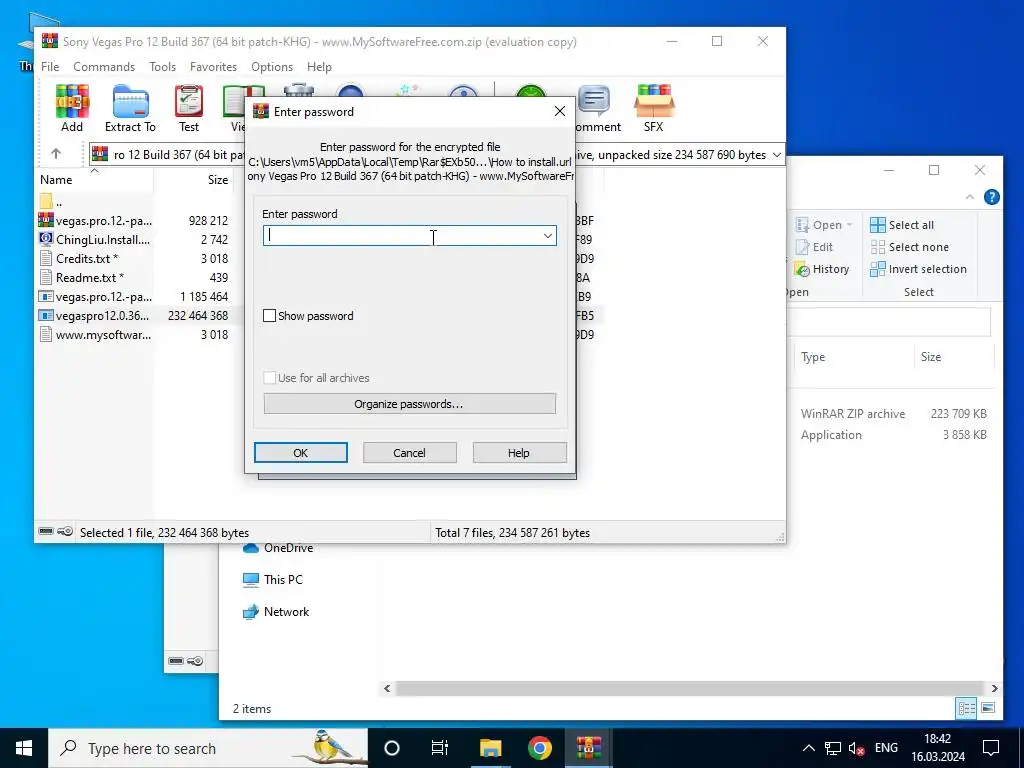
Task: Close the Enter password dialog with the X
Action: 560,112
